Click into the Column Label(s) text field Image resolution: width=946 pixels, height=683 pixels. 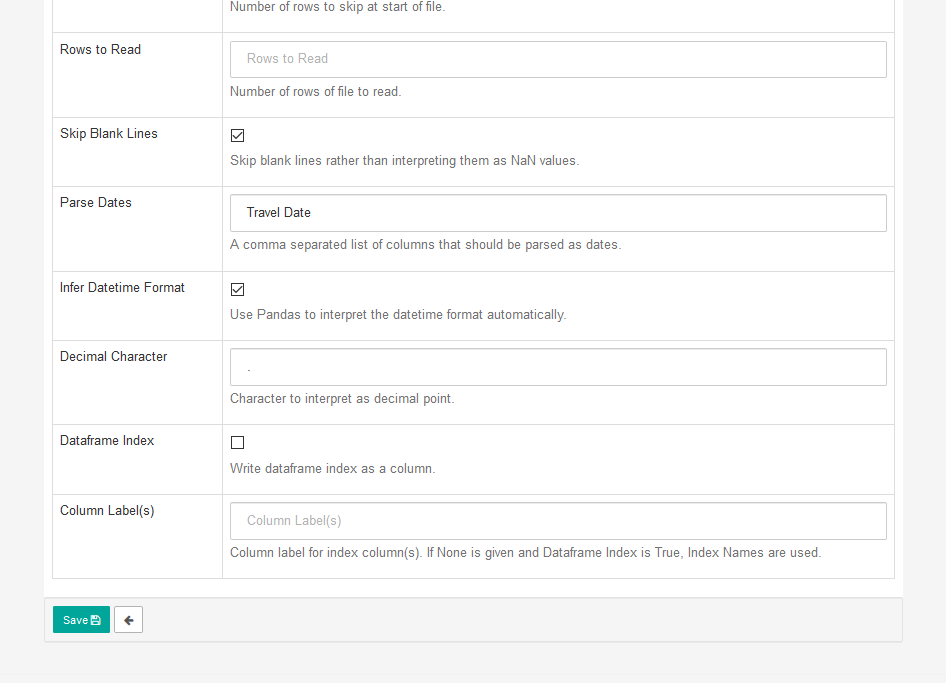coord(558,521)
